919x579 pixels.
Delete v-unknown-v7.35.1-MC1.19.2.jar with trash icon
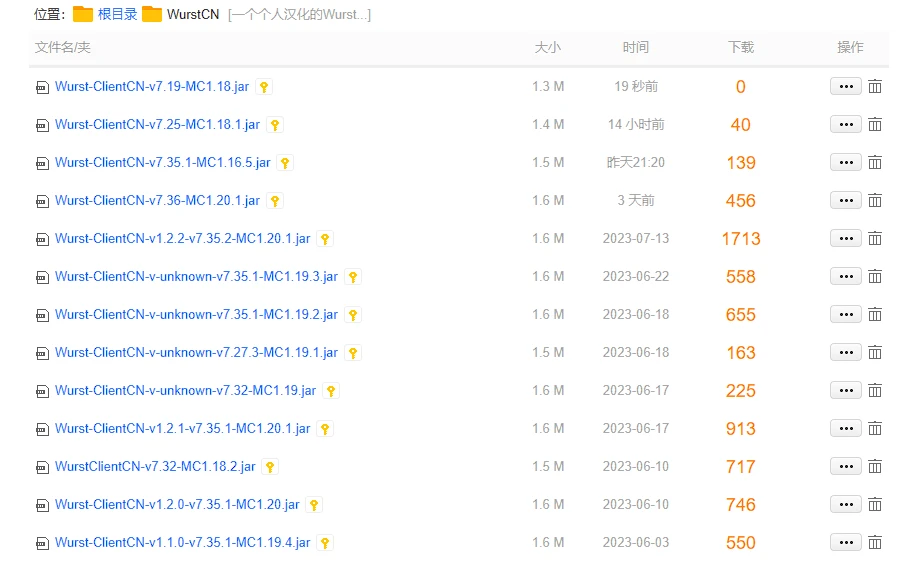pos(875,315)
